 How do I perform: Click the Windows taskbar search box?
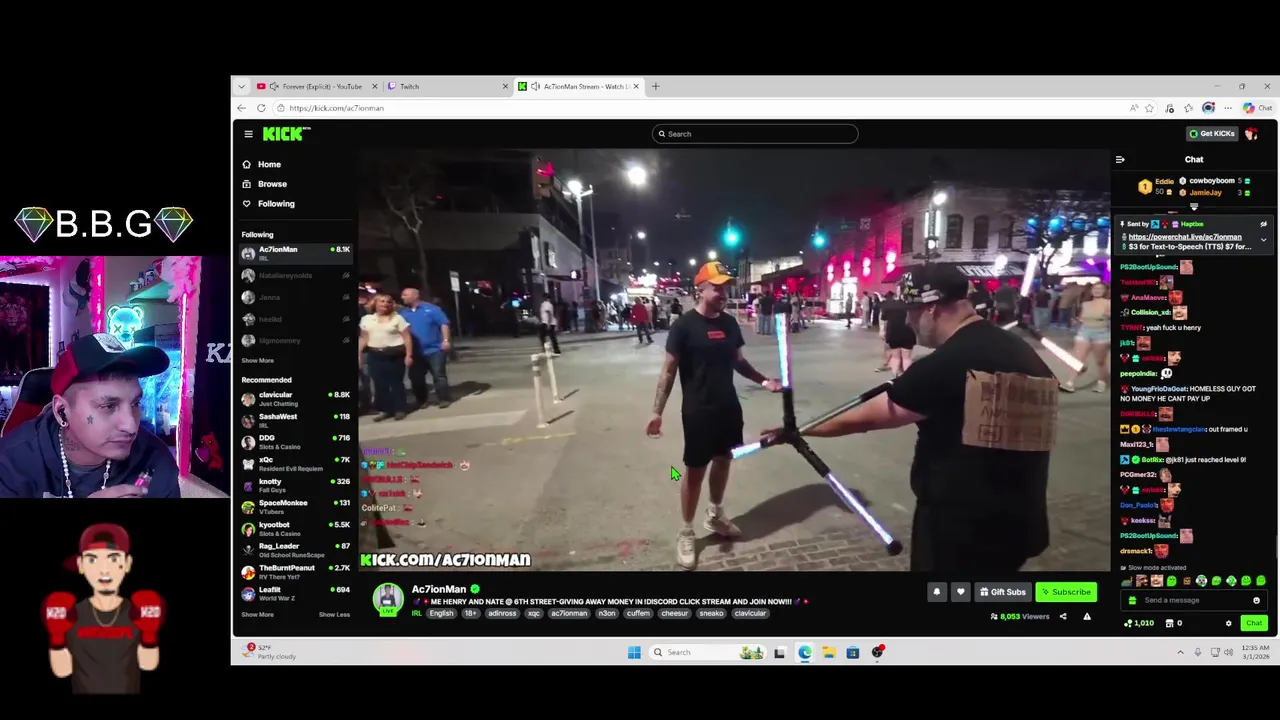coord(708,653)
